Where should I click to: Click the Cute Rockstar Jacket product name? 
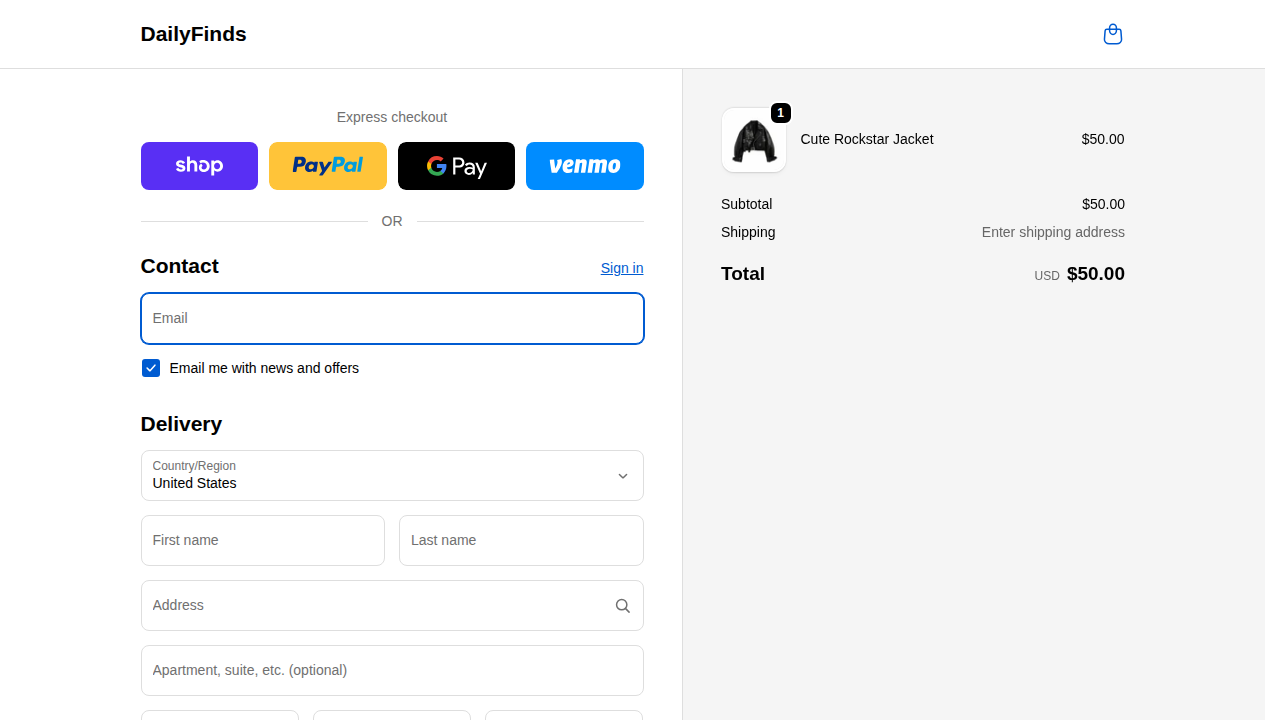pos(867,139)
